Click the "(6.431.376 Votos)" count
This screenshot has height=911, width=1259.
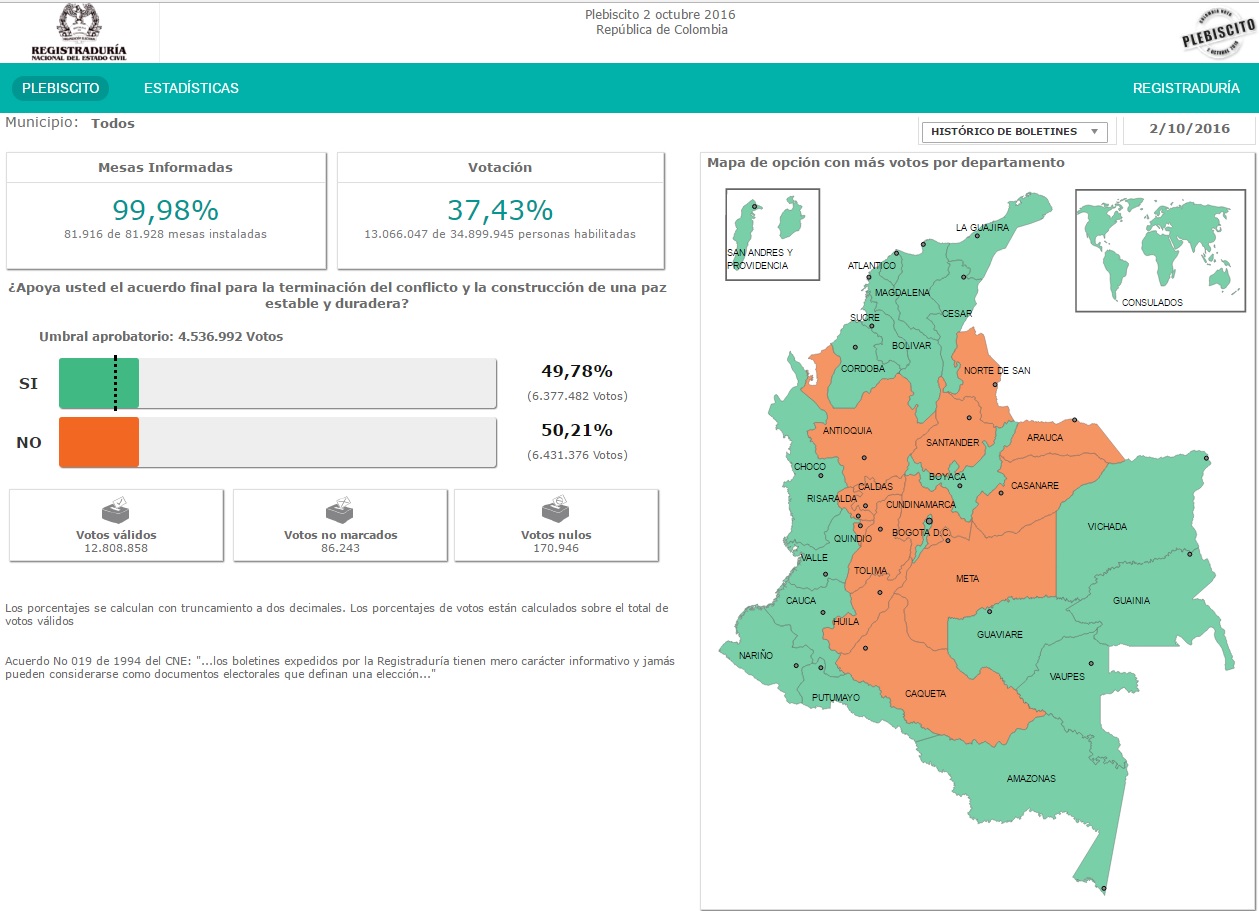tap(578, 455)
